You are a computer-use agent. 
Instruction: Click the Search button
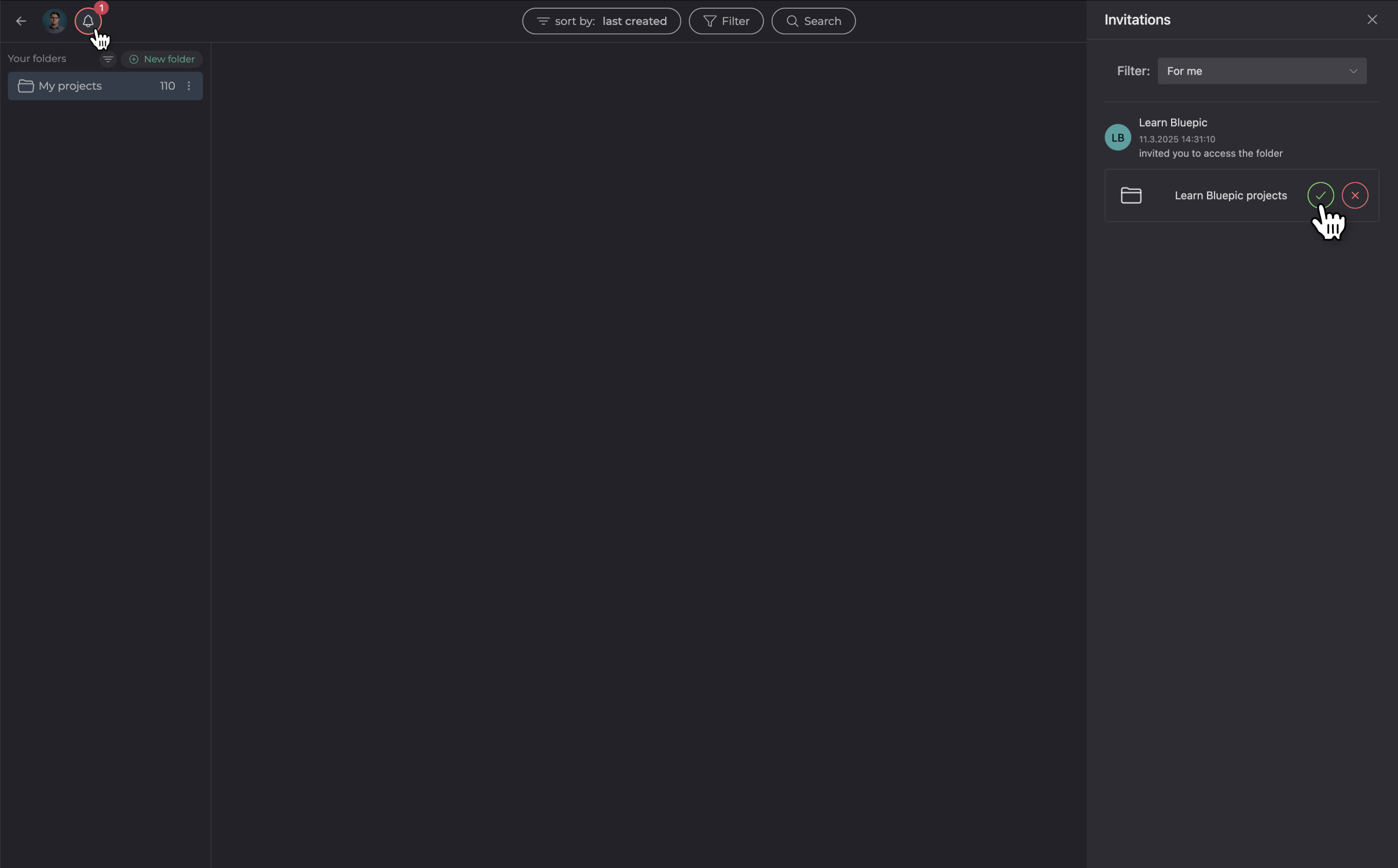[813, 21]
